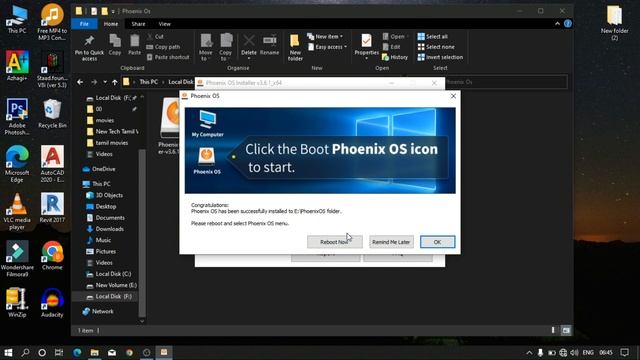Switch to details view button
Screen dimensions: 640x360
pyautogui.click(x=553, y=330)
